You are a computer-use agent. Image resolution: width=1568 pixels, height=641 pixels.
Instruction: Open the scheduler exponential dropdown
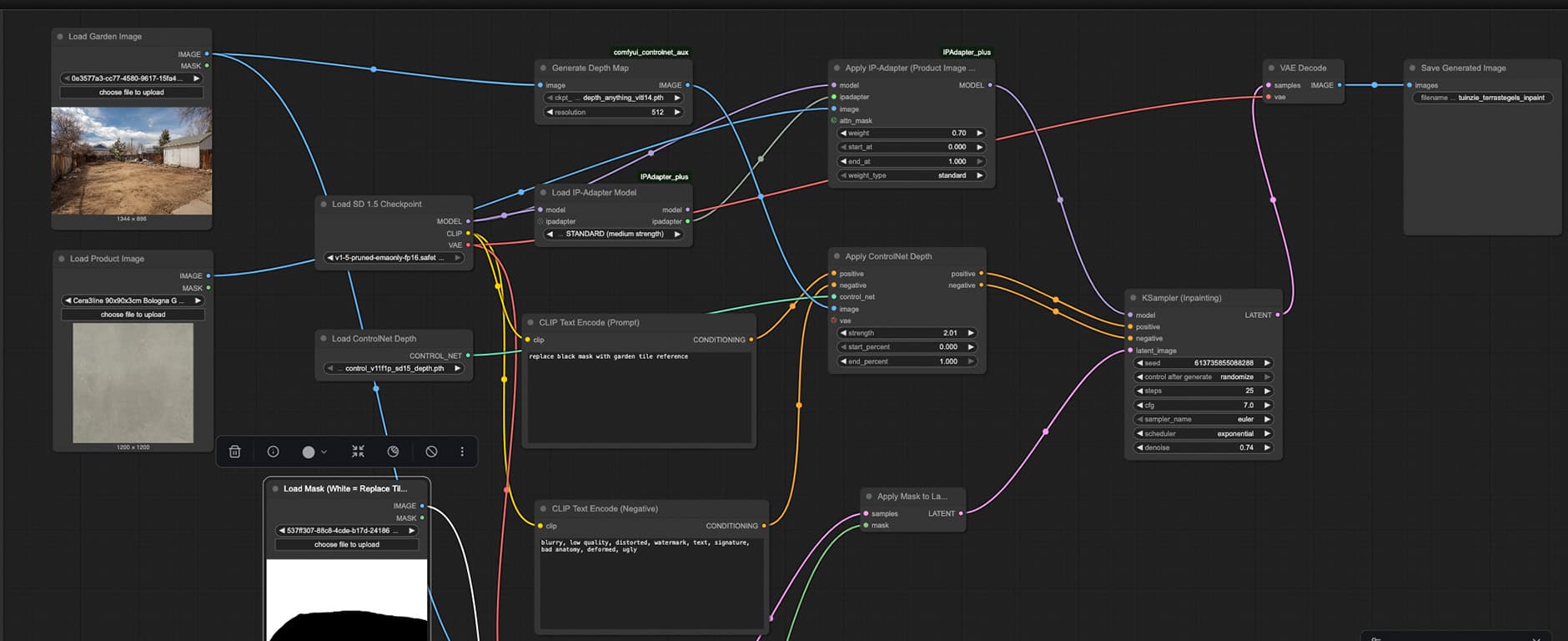1203,433
